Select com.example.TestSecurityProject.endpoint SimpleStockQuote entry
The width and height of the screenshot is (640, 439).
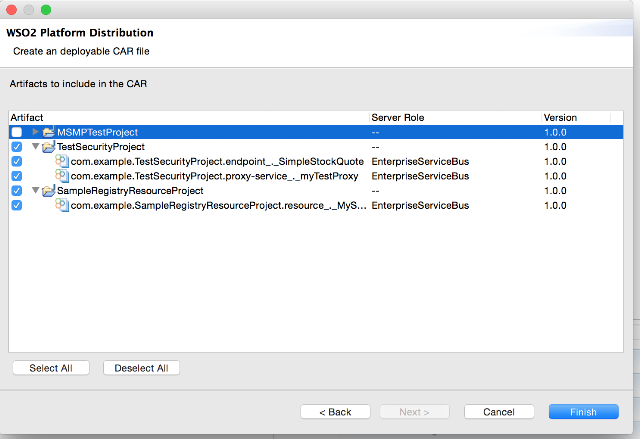coord(217,162)
